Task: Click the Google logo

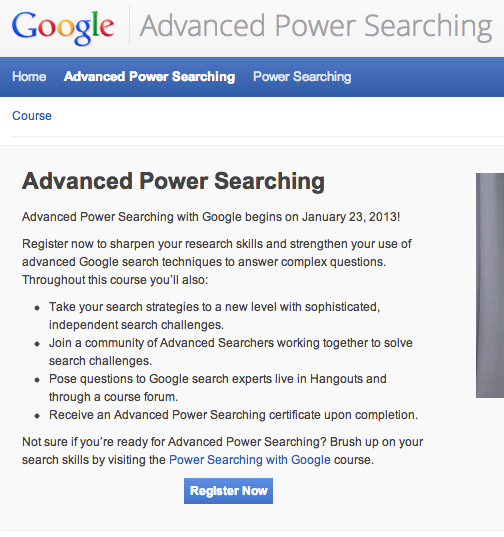Action: tap(63, 27)
